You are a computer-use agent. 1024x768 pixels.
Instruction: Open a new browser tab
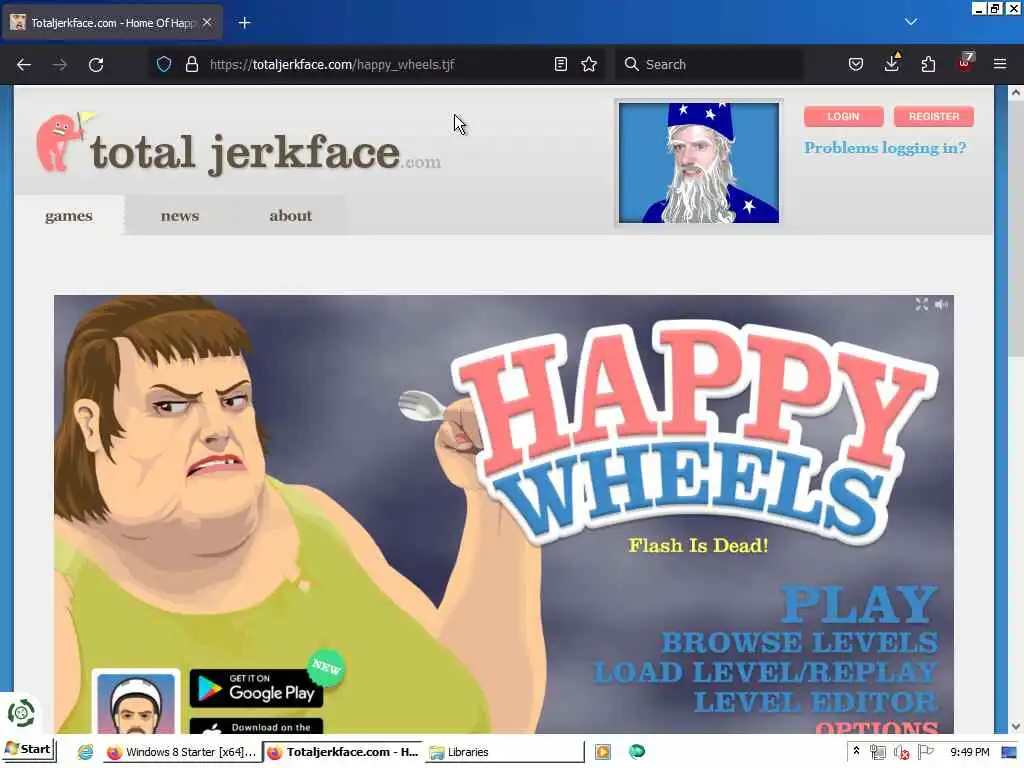(244, 23)
